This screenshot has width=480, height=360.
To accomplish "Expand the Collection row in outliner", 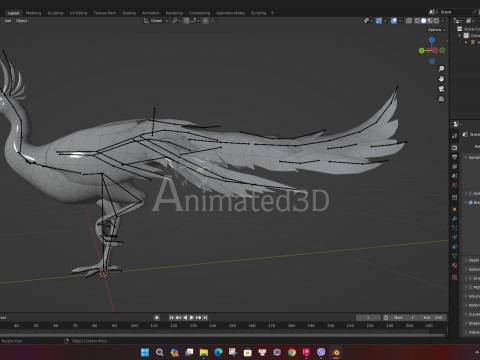I will (460, 35).
